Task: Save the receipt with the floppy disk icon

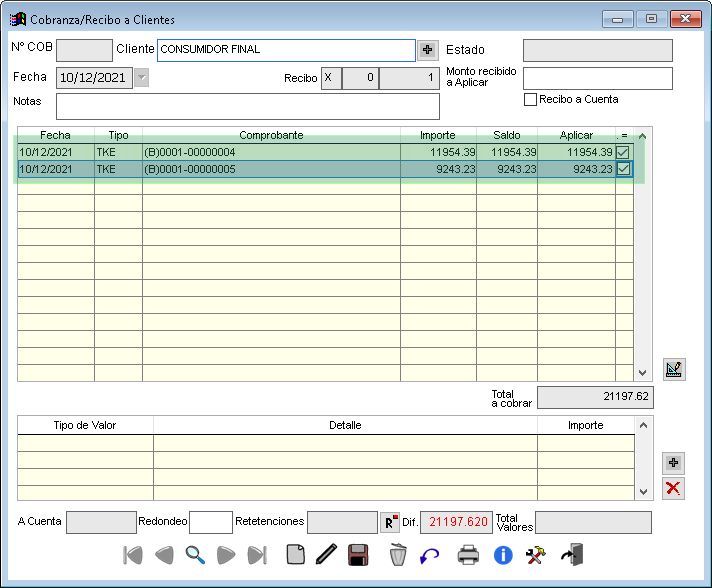Action: point(359,555)
